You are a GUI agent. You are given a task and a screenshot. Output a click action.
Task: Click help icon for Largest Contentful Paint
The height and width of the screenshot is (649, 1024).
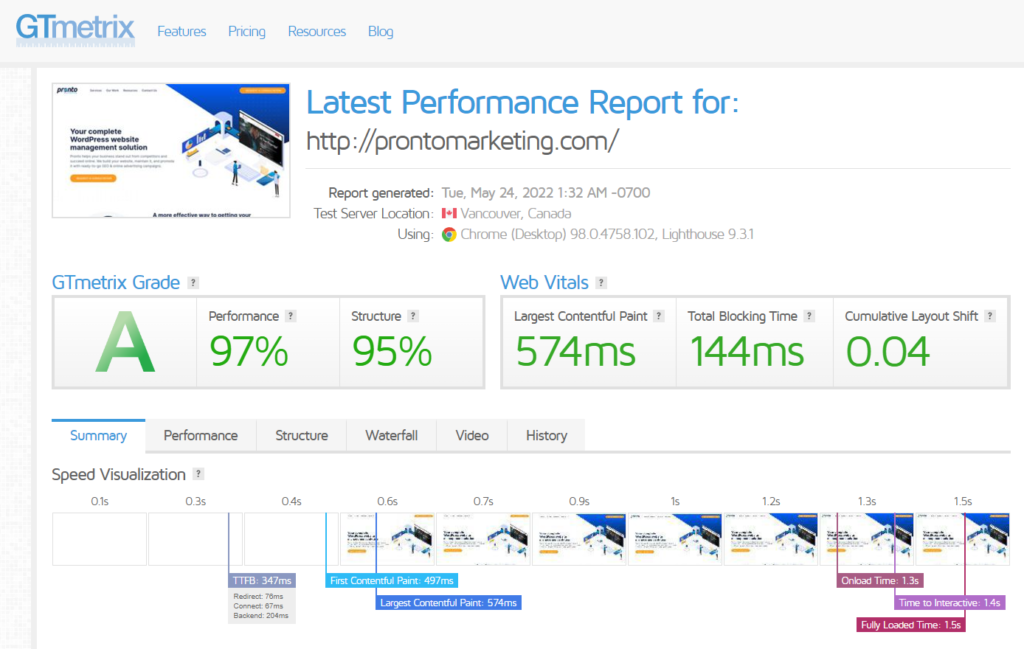659,316
